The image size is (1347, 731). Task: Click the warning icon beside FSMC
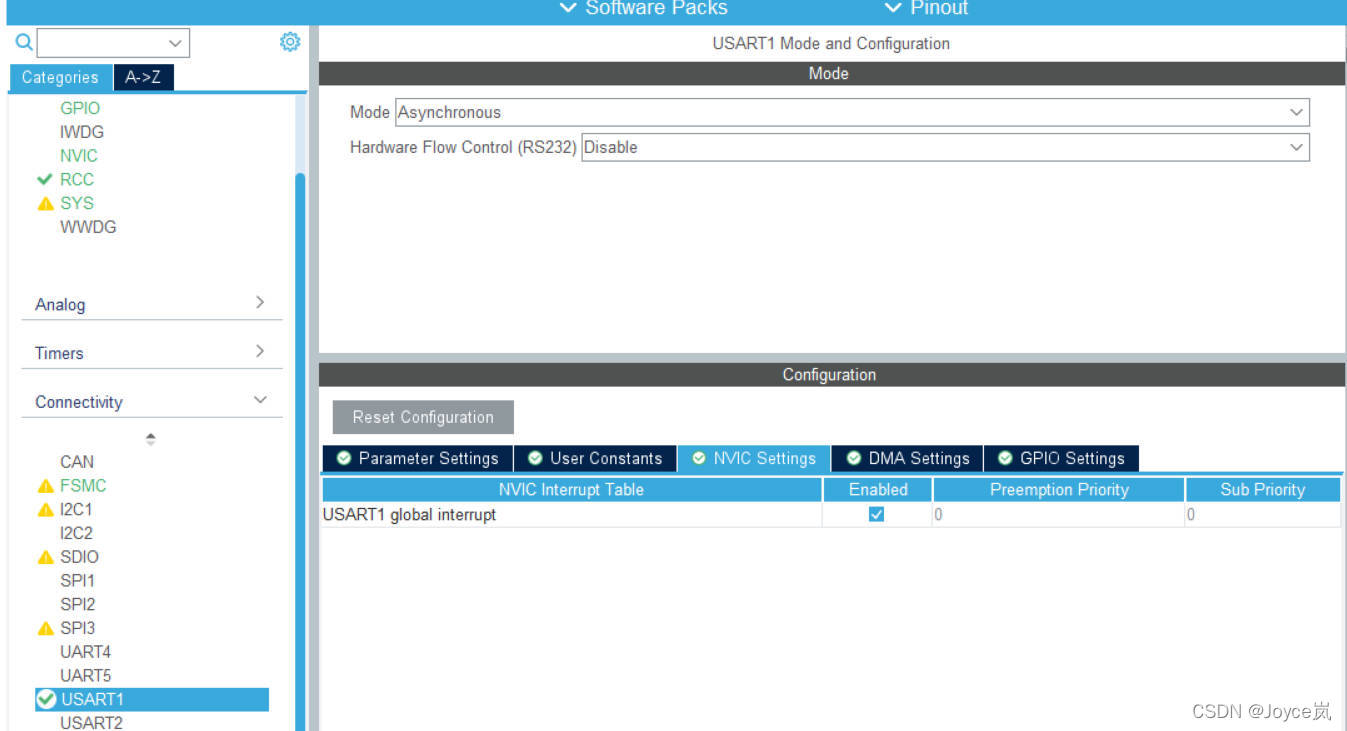(45, 486)
